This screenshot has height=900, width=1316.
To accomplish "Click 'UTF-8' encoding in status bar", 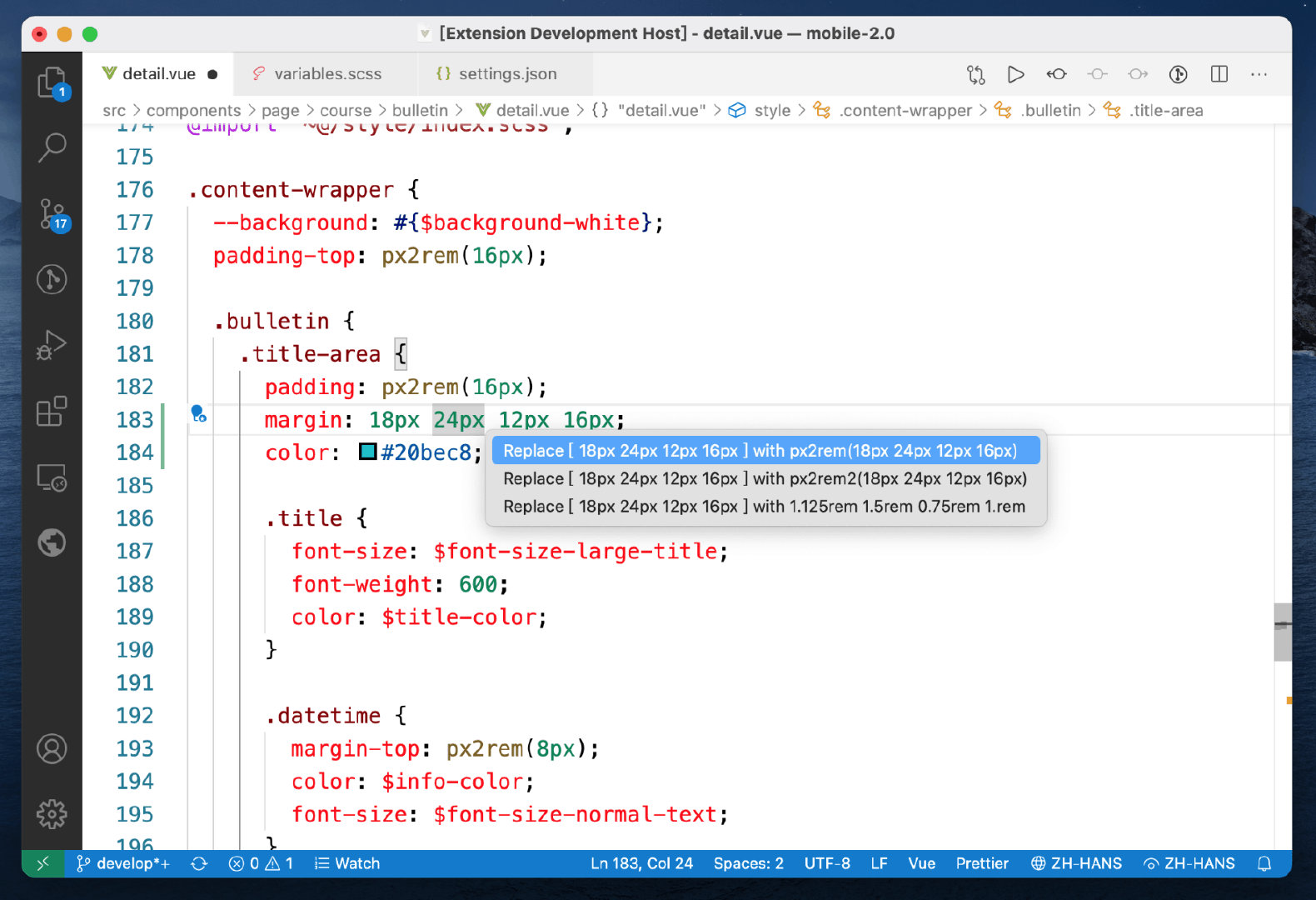I will point(827,863).
